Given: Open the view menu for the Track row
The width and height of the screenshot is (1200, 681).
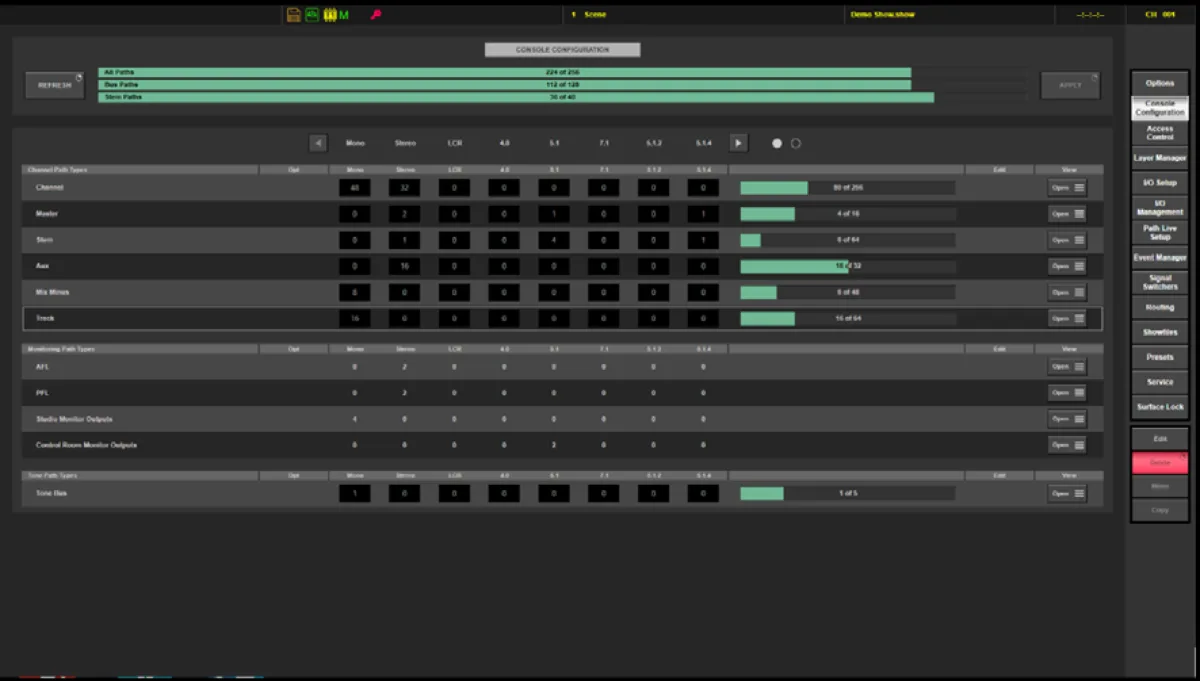Looking at the screenshot, I should point(1068,318).
